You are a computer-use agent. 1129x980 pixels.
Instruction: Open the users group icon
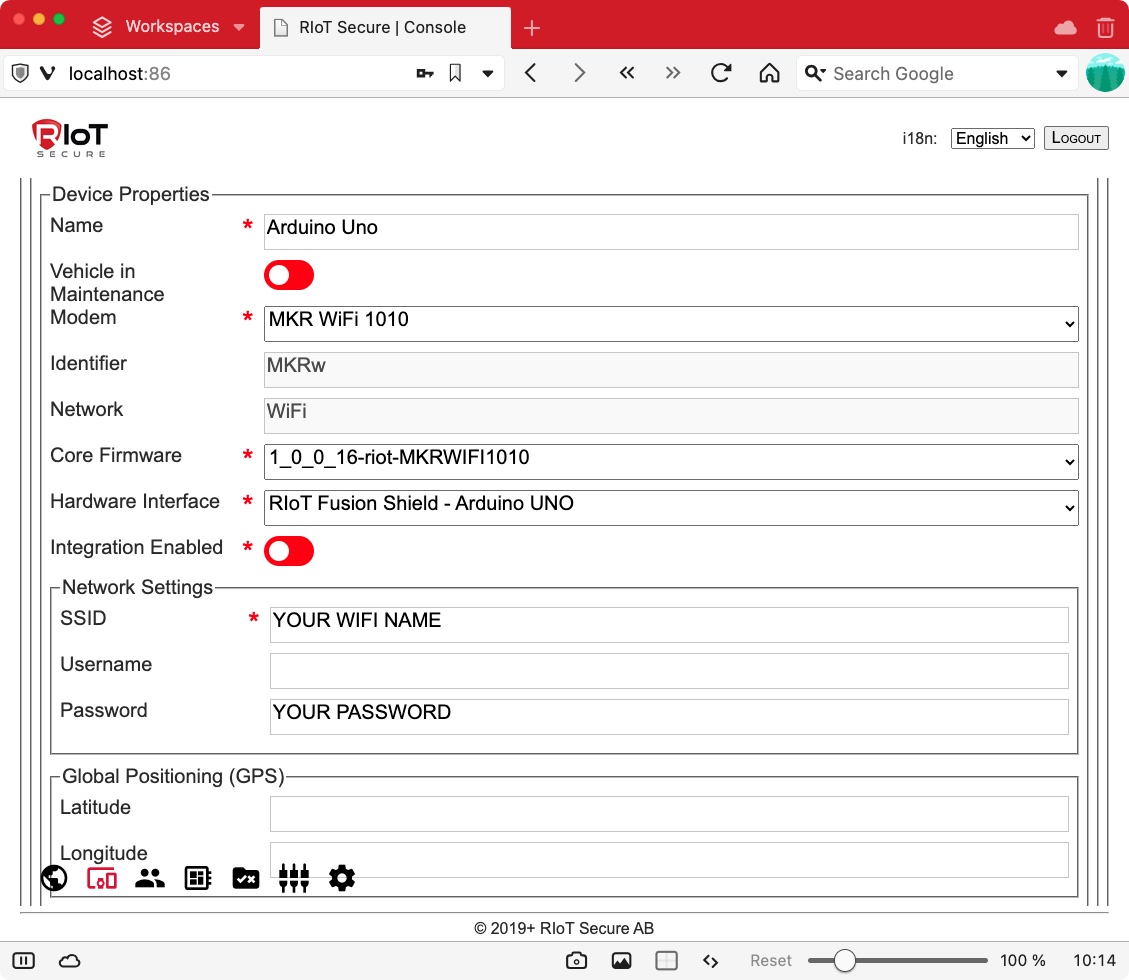coord(150,878)
